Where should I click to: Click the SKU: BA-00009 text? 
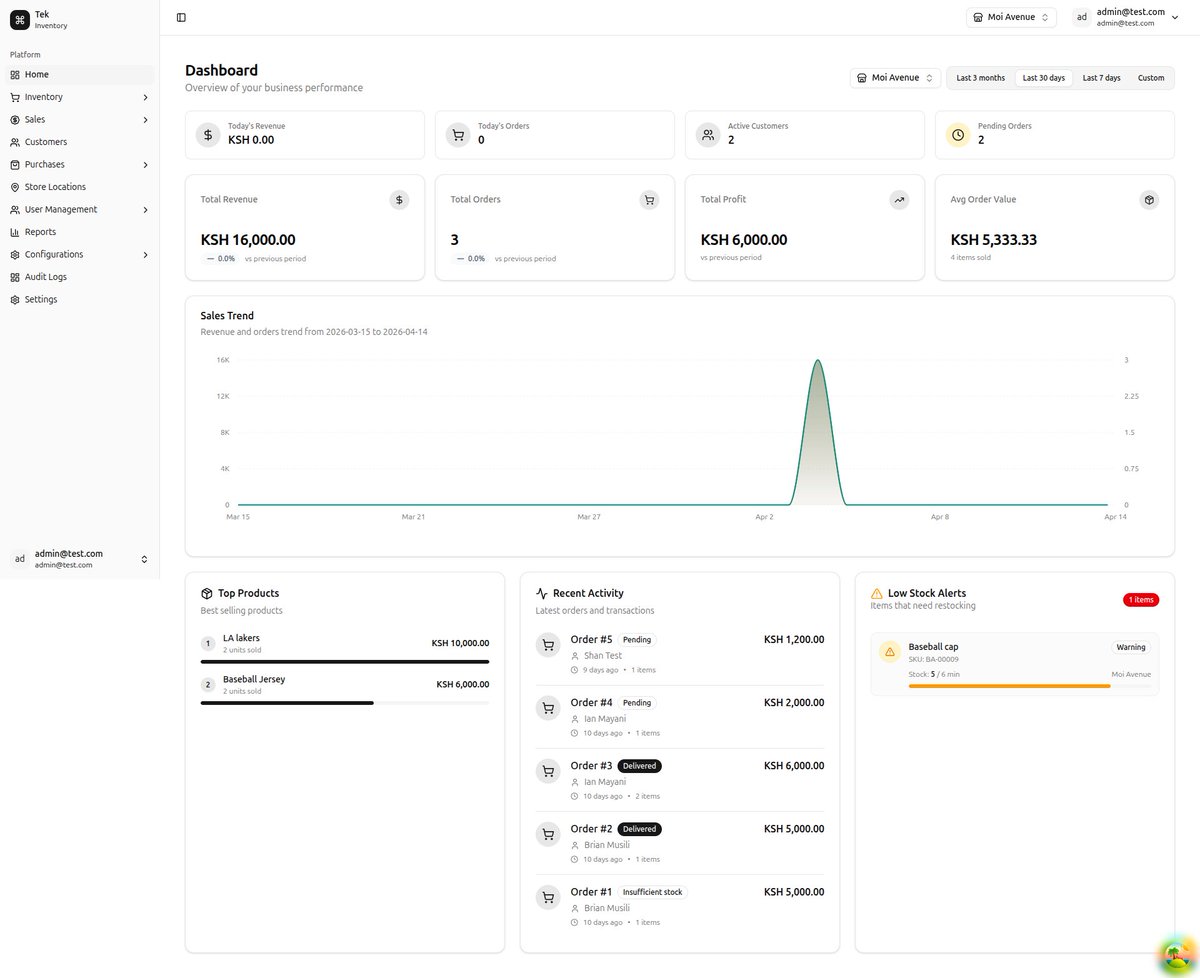coord(934,659)
